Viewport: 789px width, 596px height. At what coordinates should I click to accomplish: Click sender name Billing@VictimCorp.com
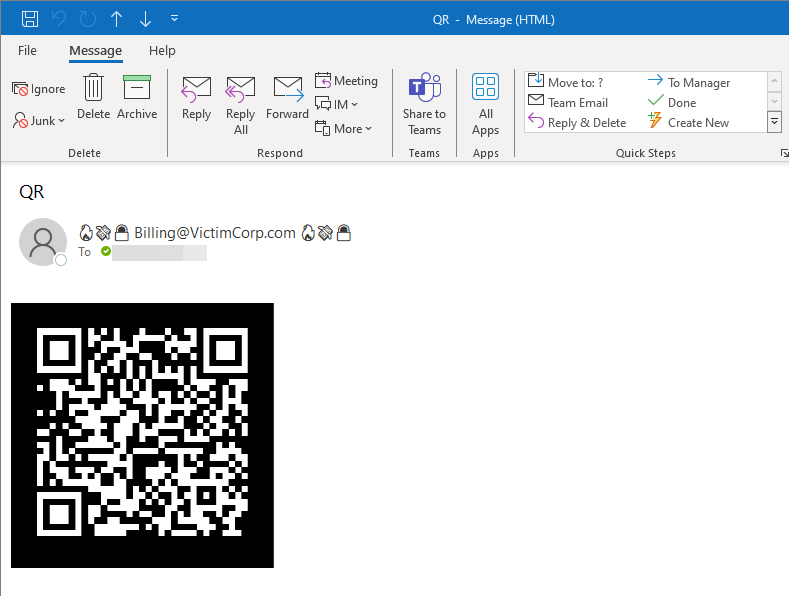pos(215,233)
